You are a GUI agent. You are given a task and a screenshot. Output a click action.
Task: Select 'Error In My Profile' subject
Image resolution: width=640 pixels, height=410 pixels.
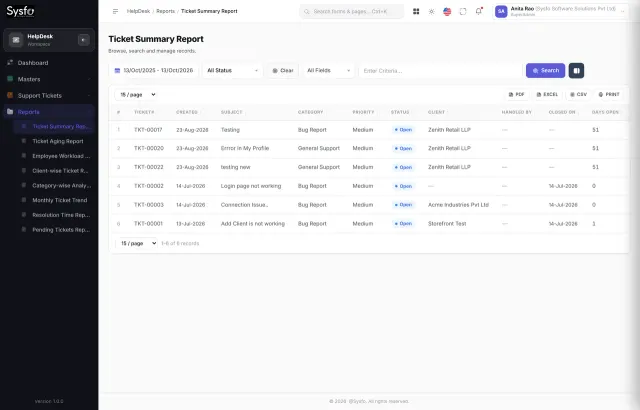coord(245,148)
